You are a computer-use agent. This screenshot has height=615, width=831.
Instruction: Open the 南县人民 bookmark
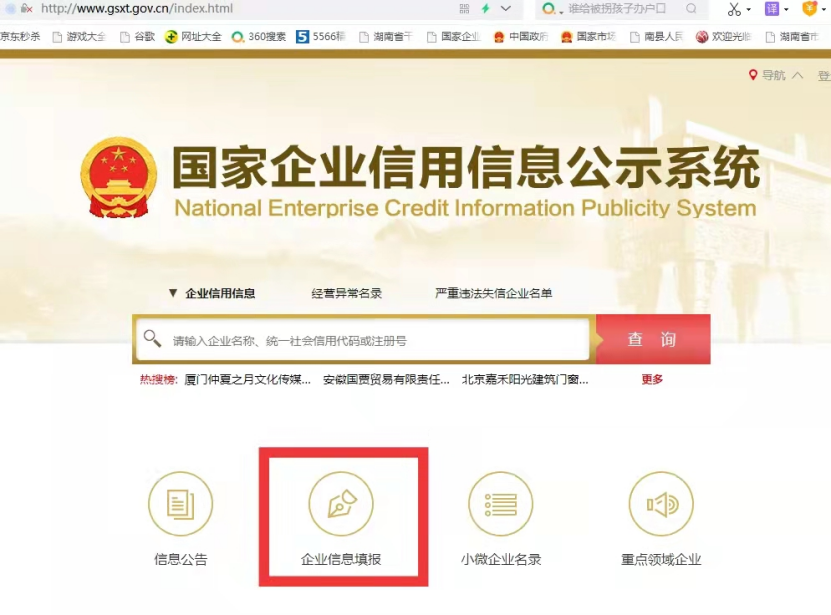pos(657,37)
